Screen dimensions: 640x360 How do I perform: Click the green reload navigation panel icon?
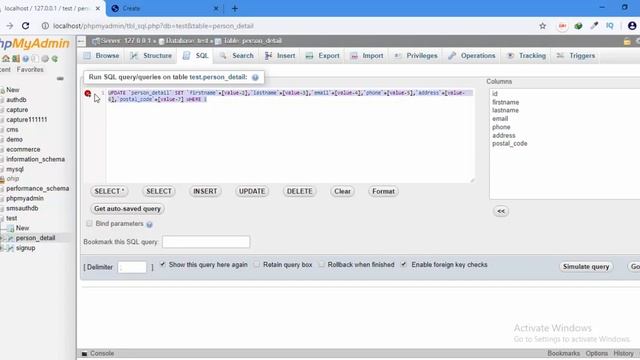pyautogui.click(x=55, y=59)
